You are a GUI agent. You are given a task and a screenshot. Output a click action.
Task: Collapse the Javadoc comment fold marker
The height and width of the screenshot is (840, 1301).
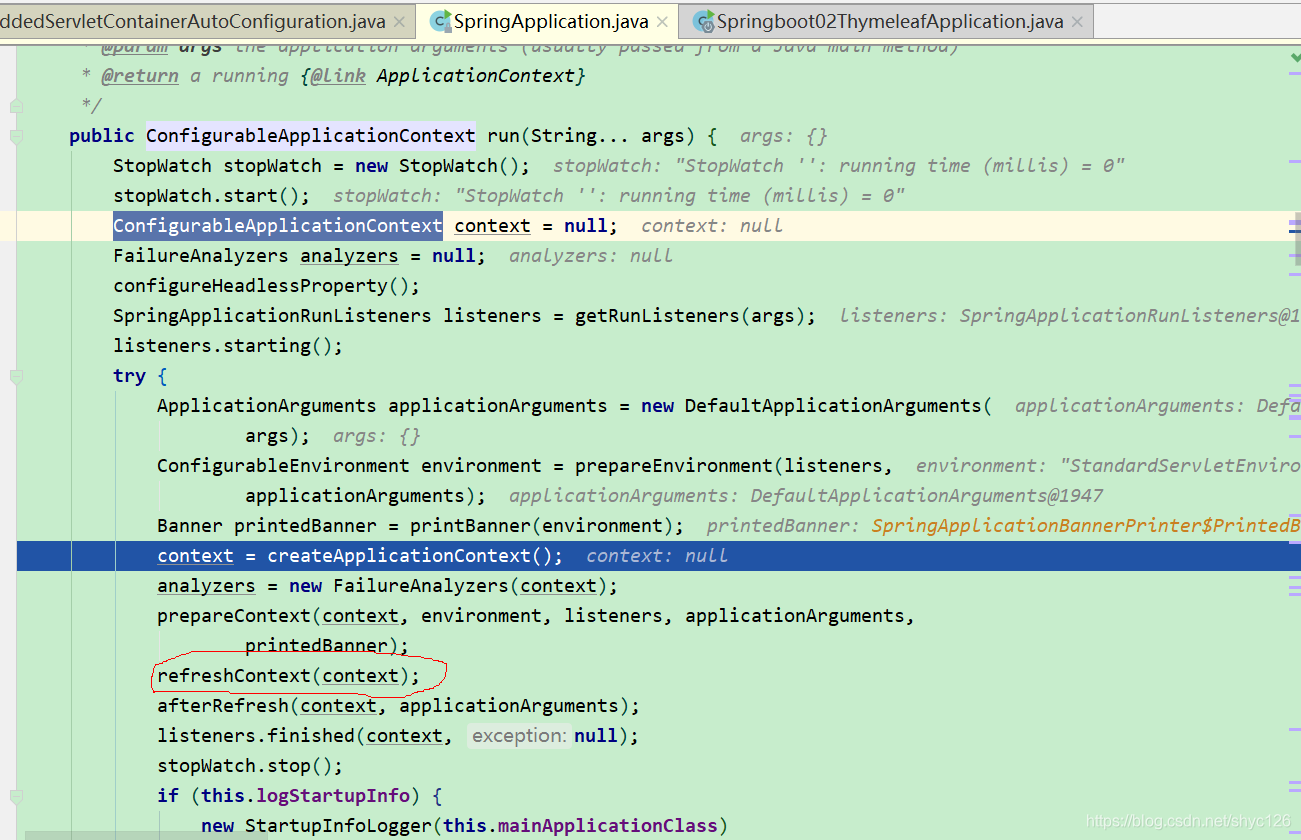[x=15, y=103]
